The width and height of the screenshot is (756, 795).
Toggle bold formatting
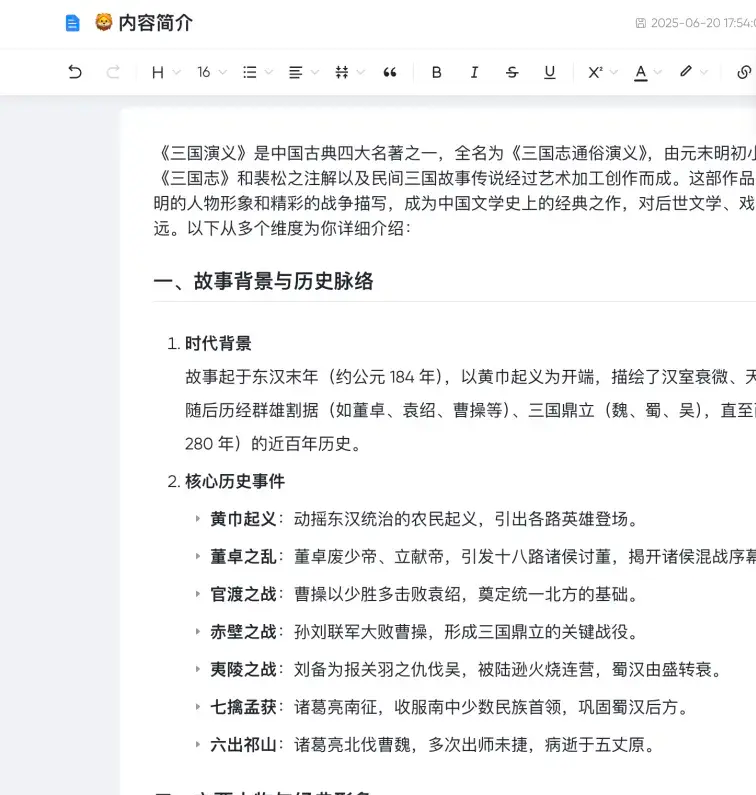click(x=437, y=73)
